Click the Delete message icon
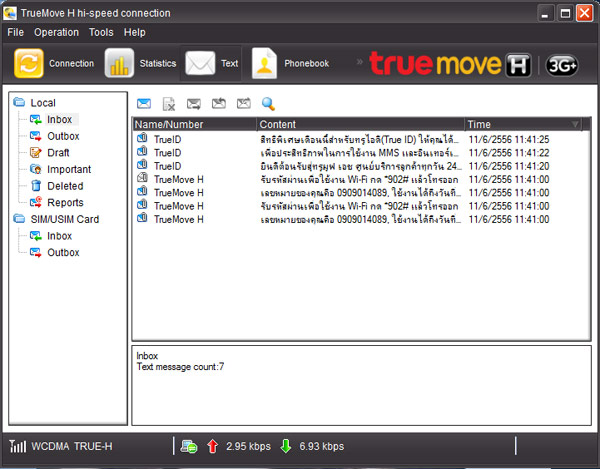Image resolution: width=600 pixels, height=469 pixels. [169, 104]
